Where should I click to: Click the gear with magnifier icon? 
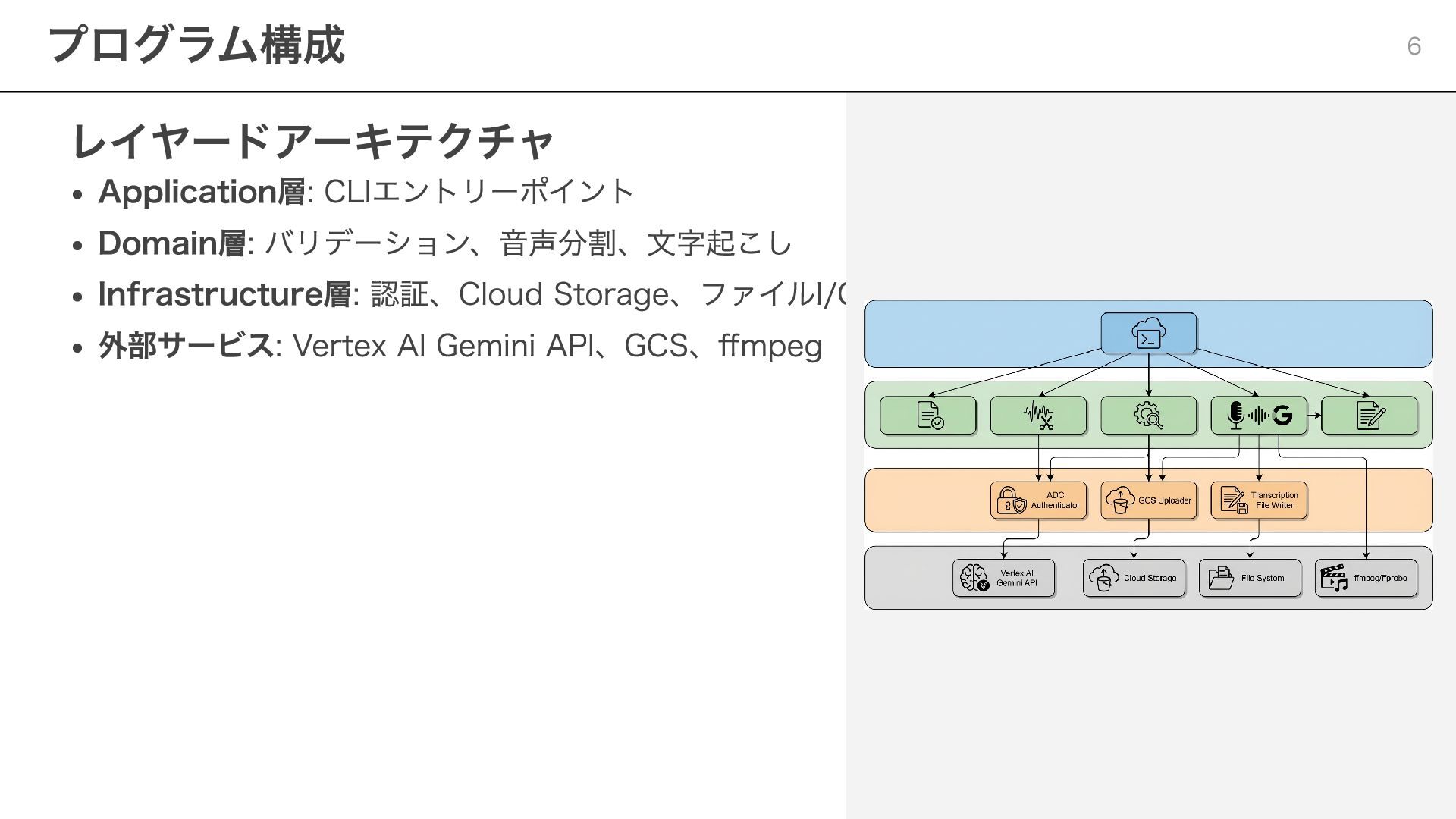1148,416
